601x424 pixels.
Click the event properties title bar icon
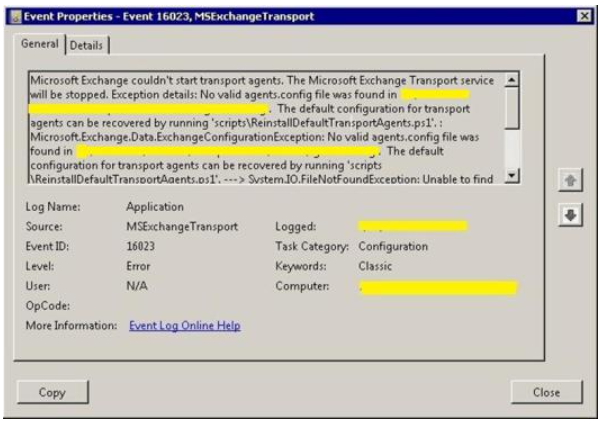tap(16, 16)
